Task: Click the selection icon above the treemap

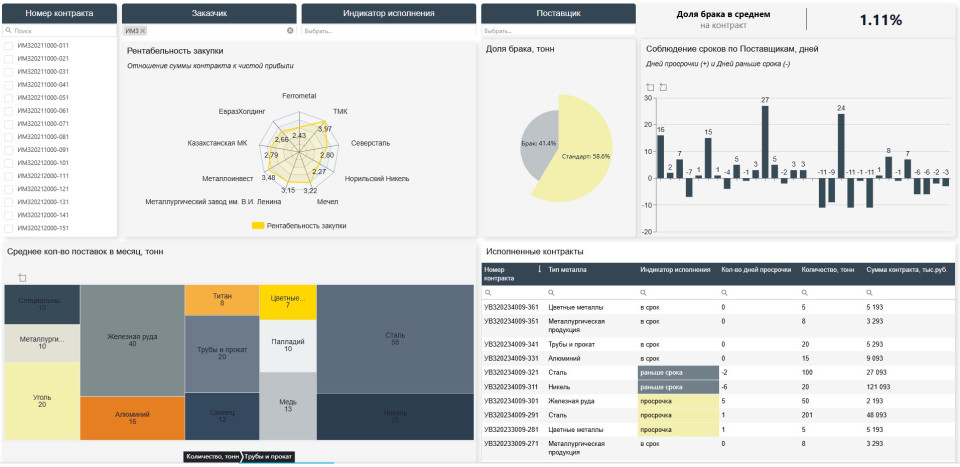Action: (22, 277)
